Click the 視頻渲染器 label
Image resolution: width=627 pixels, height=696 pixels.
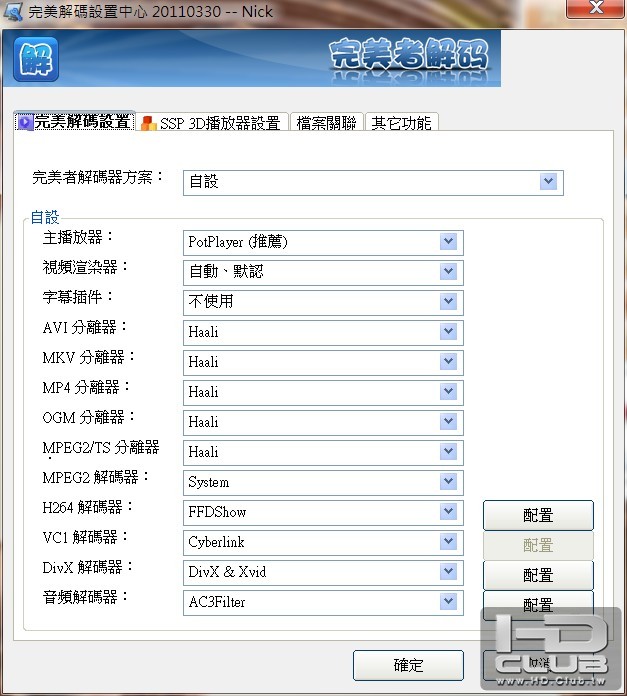point(85,267)
